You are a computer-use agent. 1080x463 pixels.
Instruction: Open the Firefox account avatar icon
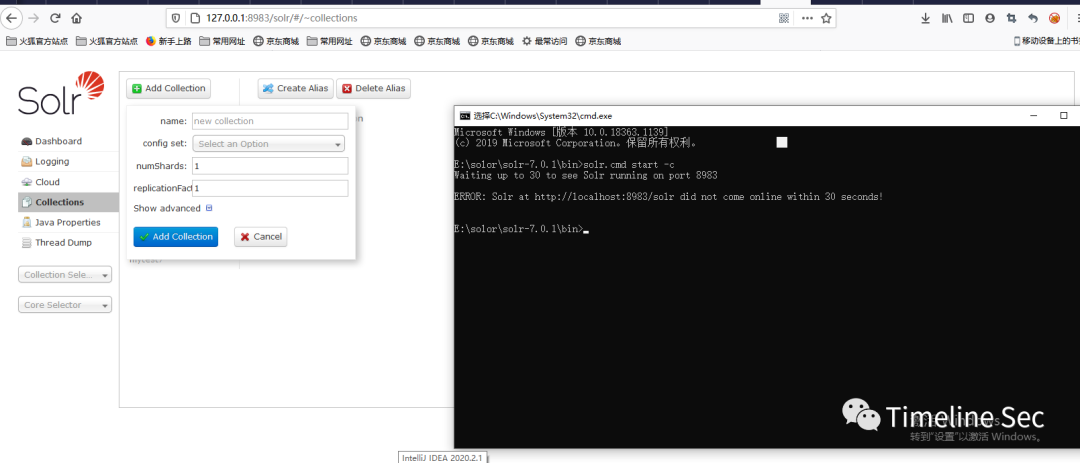click(990, 19)
